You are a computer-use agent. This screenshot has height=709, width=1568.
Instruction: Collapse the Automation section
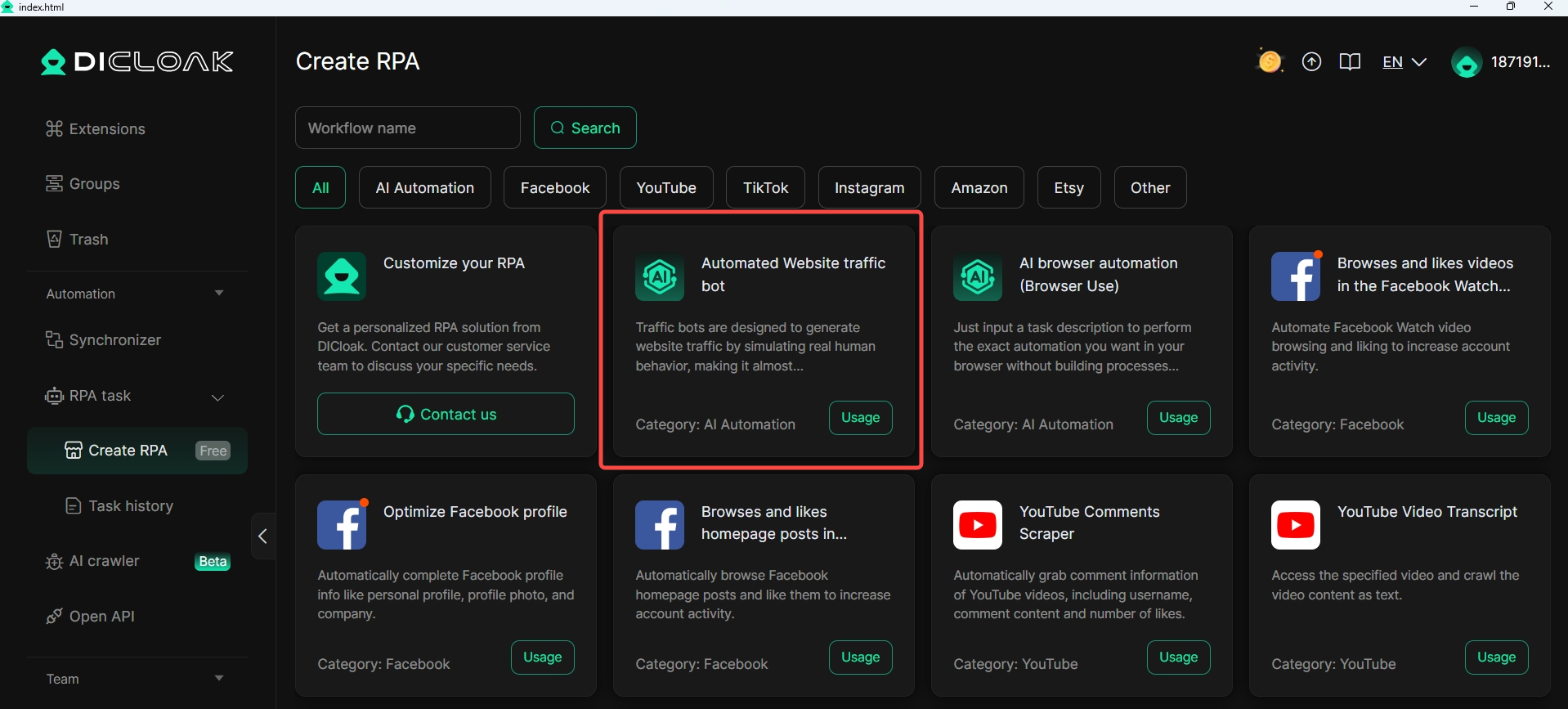point(218,293)
